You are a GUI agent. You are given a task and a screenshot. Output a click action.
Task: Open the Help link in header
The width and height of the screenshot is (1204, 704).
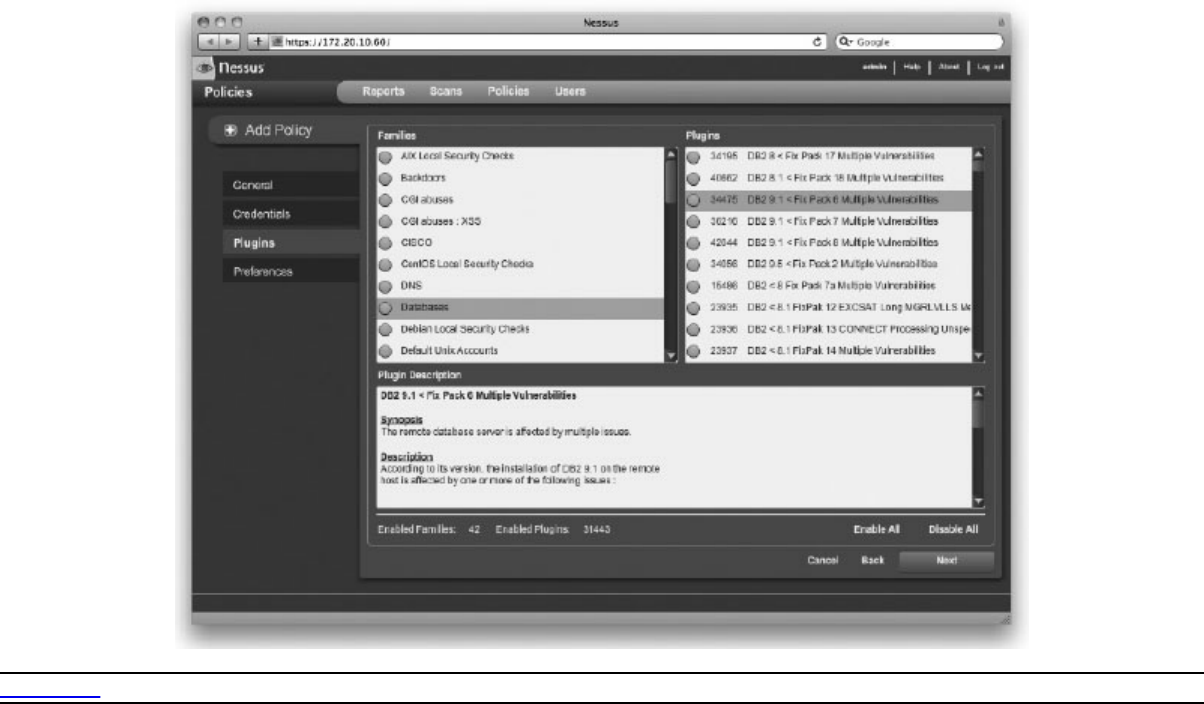[x=911, y=68]
